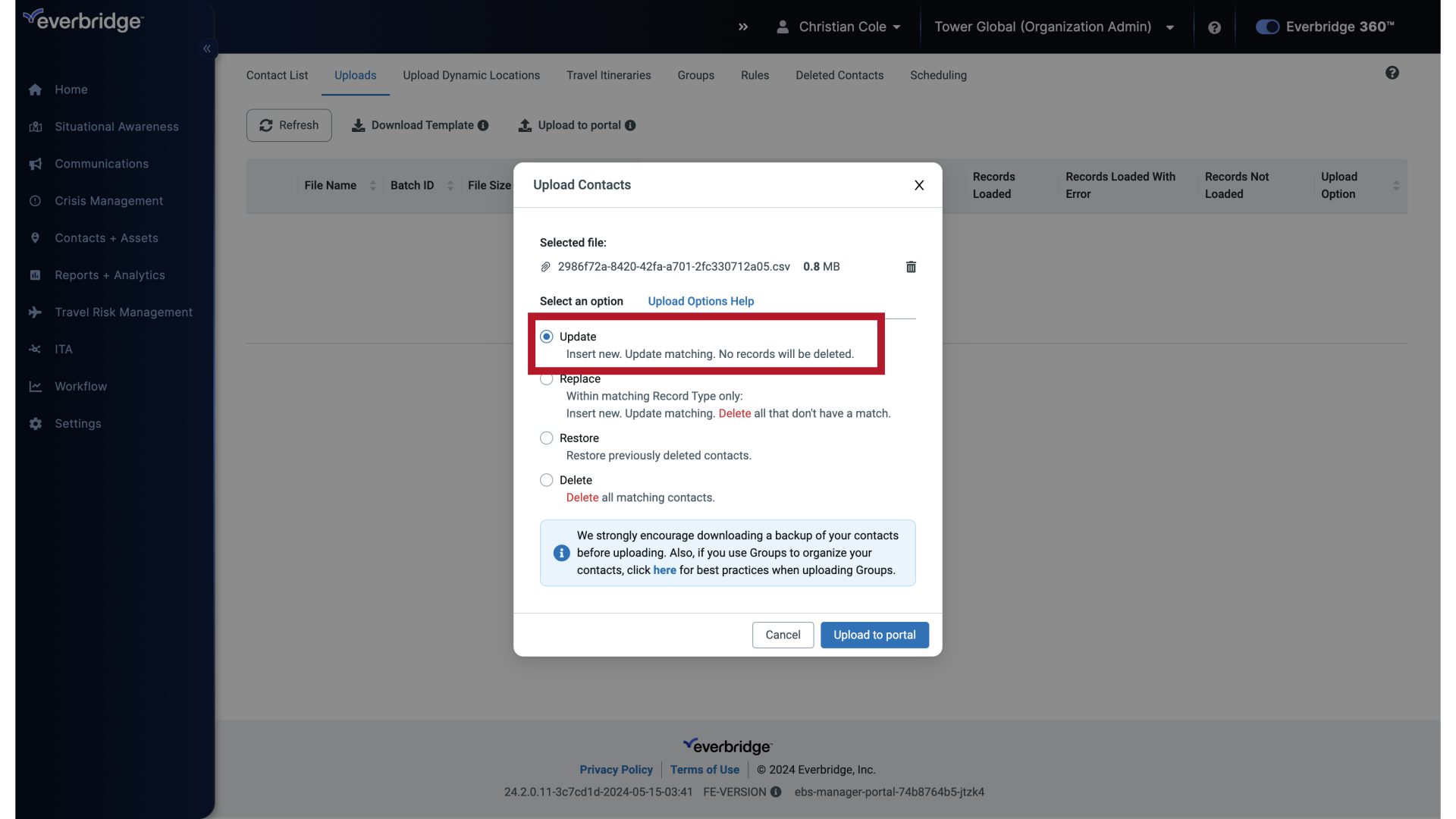The width and height of the screenshot is (1456, 819).
Task: Select the Replace radio button
Action: pyautogui.click(x=547, y=378)
